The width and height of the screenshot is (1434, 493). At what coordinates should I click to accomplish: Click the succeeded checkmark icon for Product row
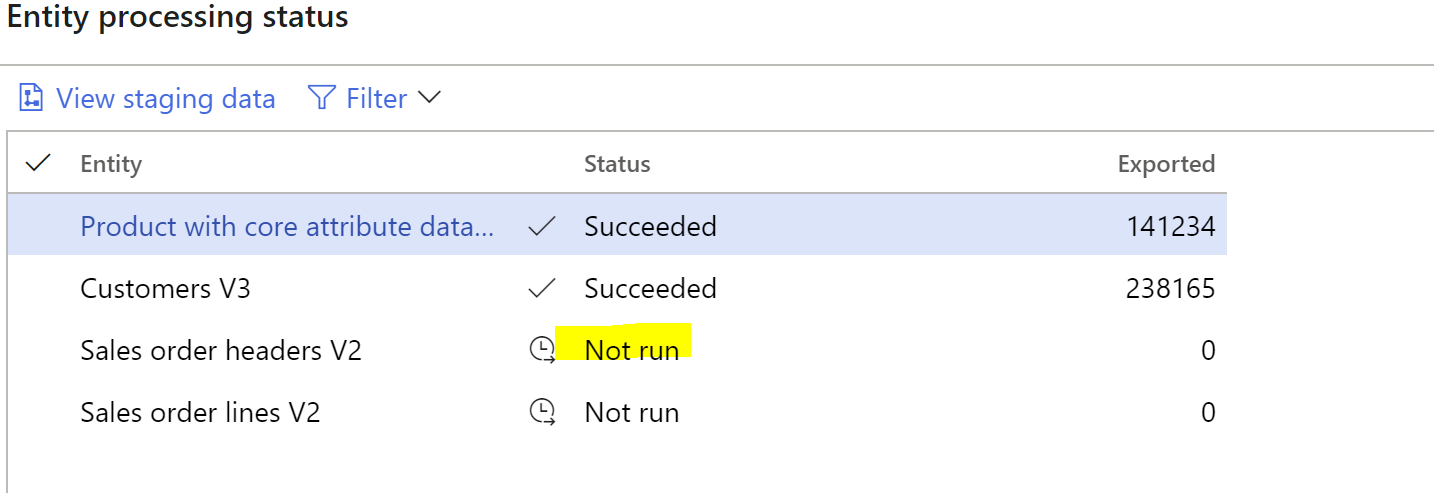coord(541,227)
